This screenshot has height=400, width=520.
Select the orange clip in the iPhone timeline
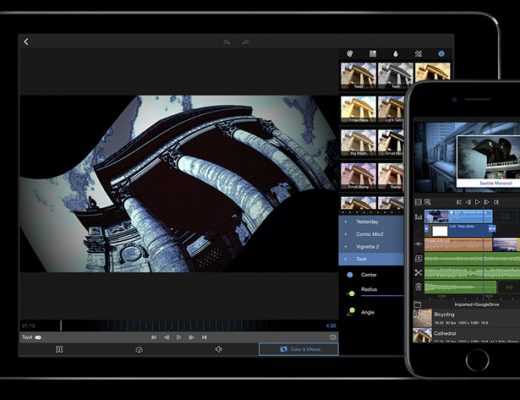[458, 245]
